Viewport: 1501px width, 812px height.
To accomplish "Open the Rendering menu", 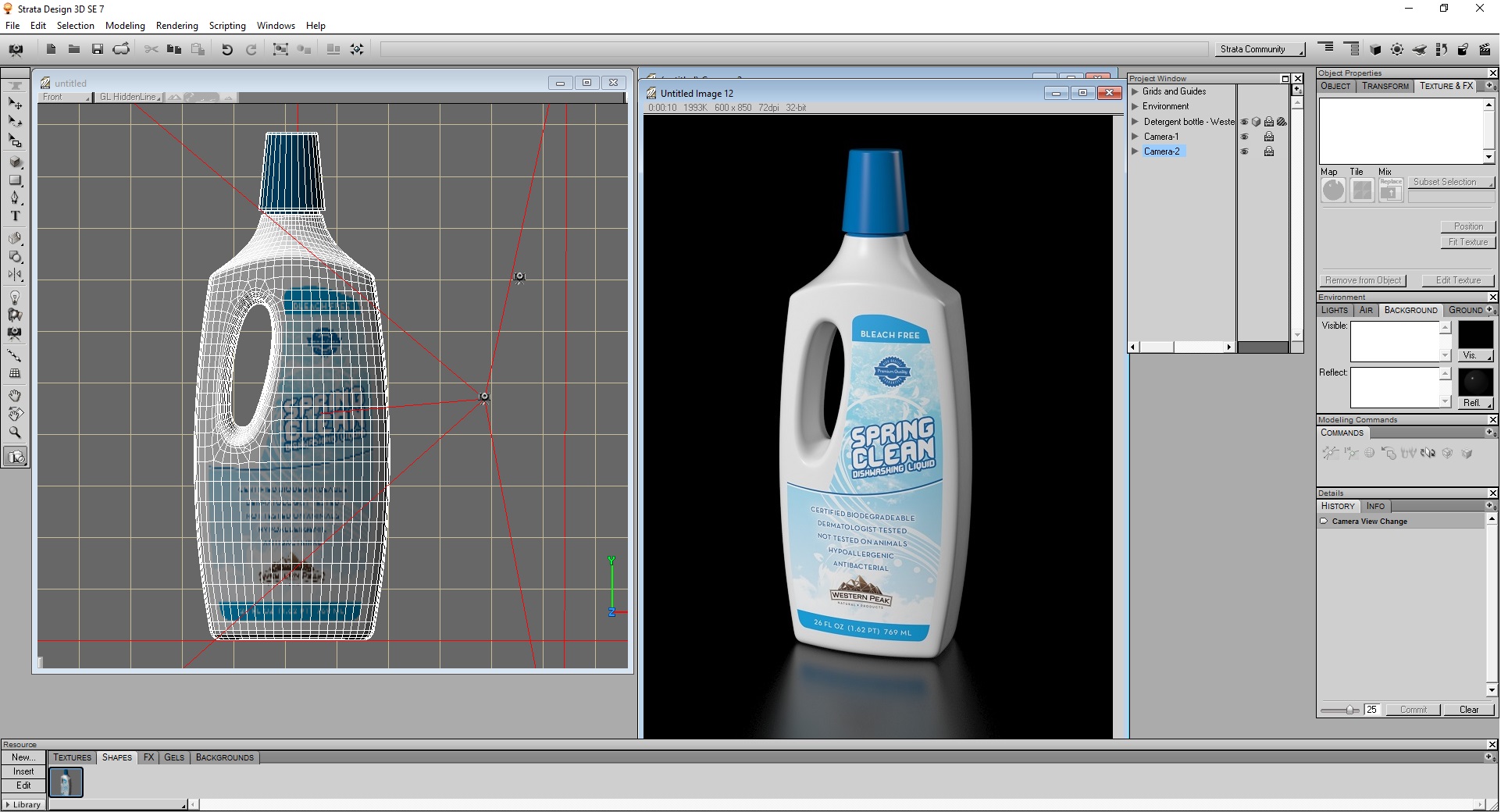I will click(x=177, y=25).
